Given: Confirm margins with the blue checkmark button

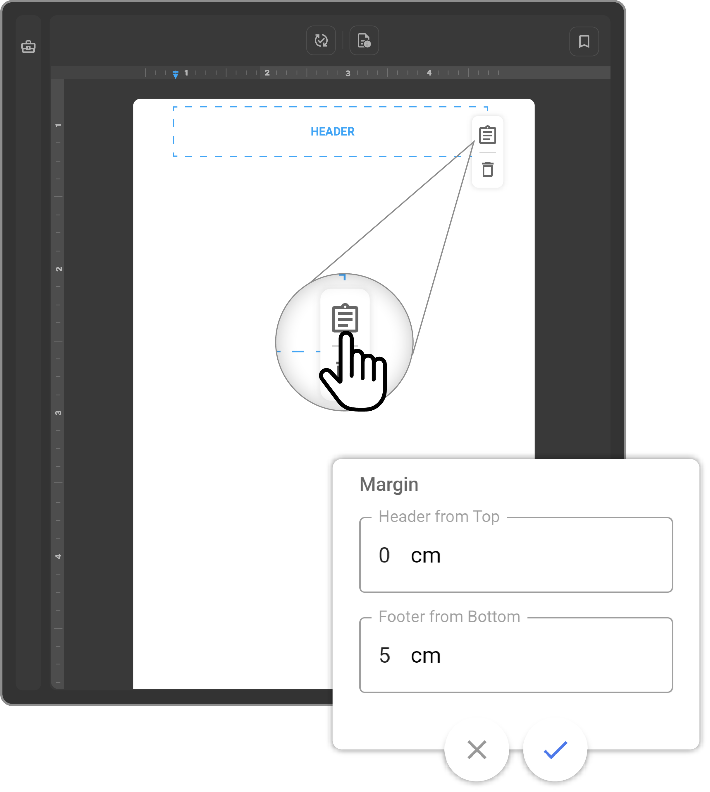Looking at the screenshot, I should coord(555,750).
